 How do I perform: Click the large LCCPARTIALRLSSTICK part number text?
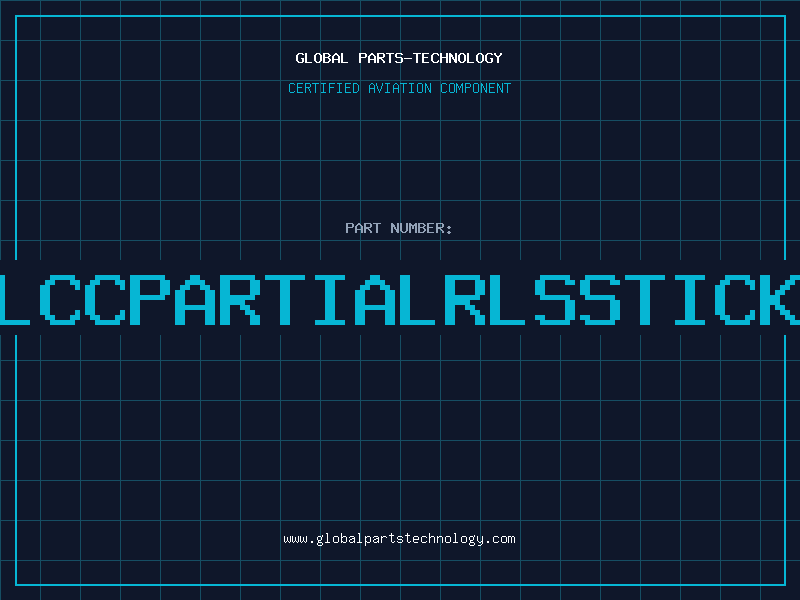pyautogui.click(x=400, y=300)
